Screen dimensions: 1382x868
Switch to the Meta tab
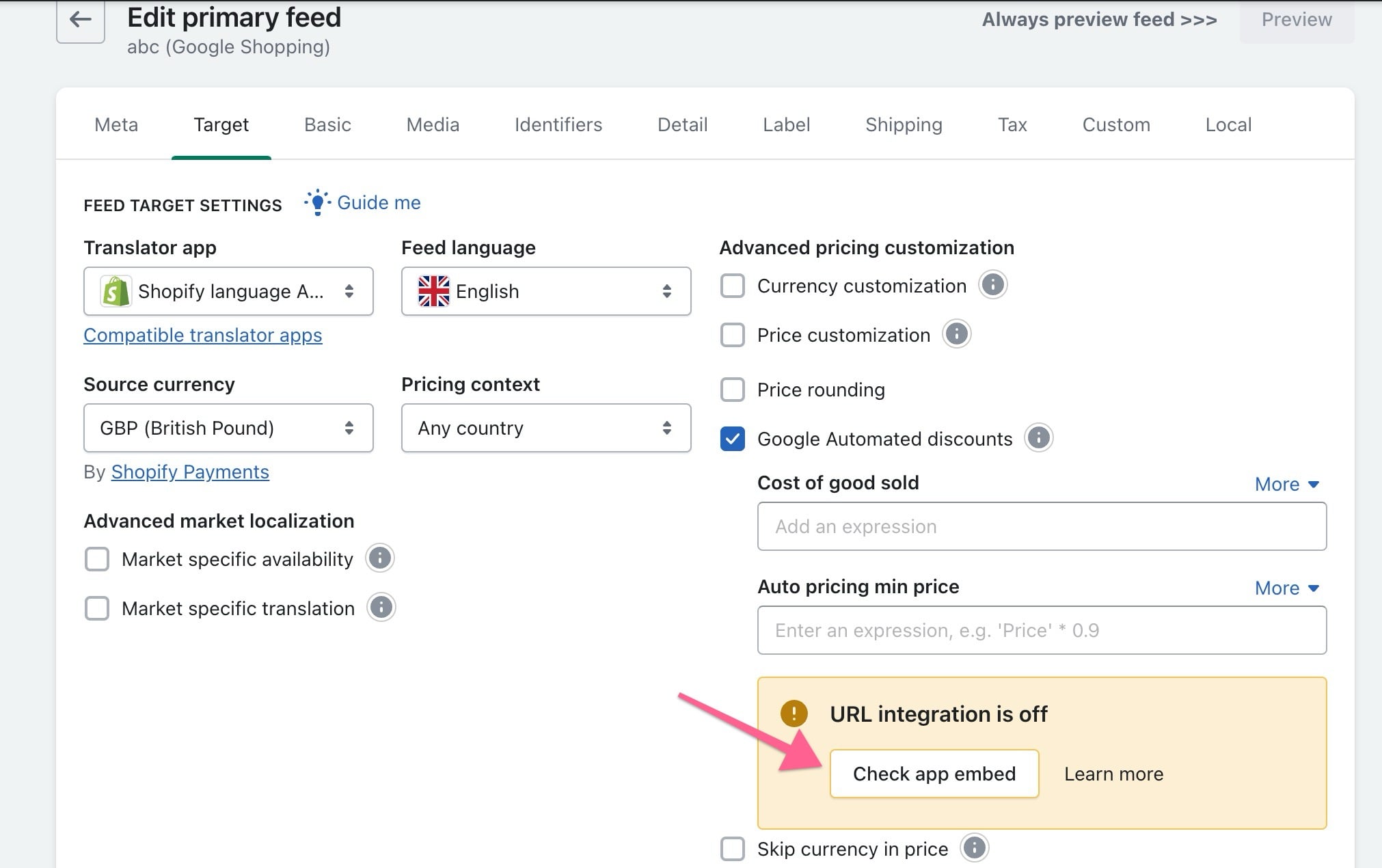[116, 124]
